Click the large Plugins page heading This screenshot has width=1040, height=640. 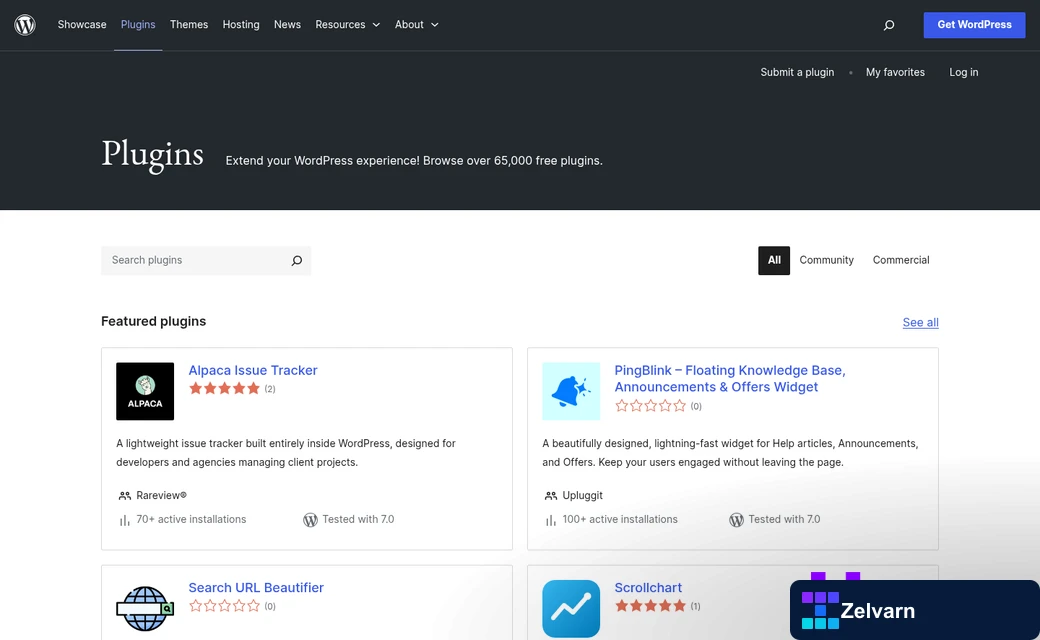152,155
